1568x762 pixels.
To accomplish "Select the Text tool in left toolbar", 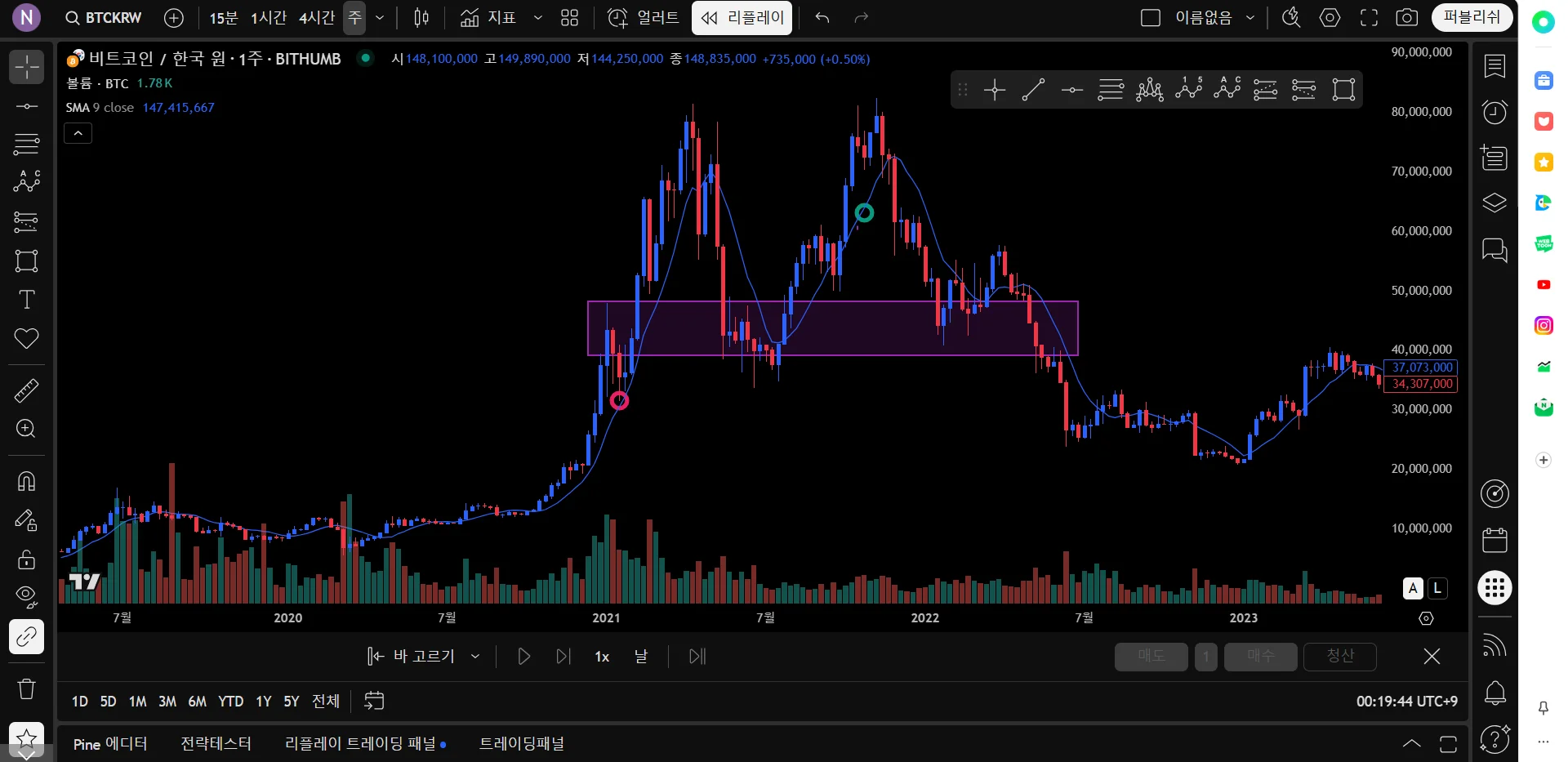I will 26,300.
